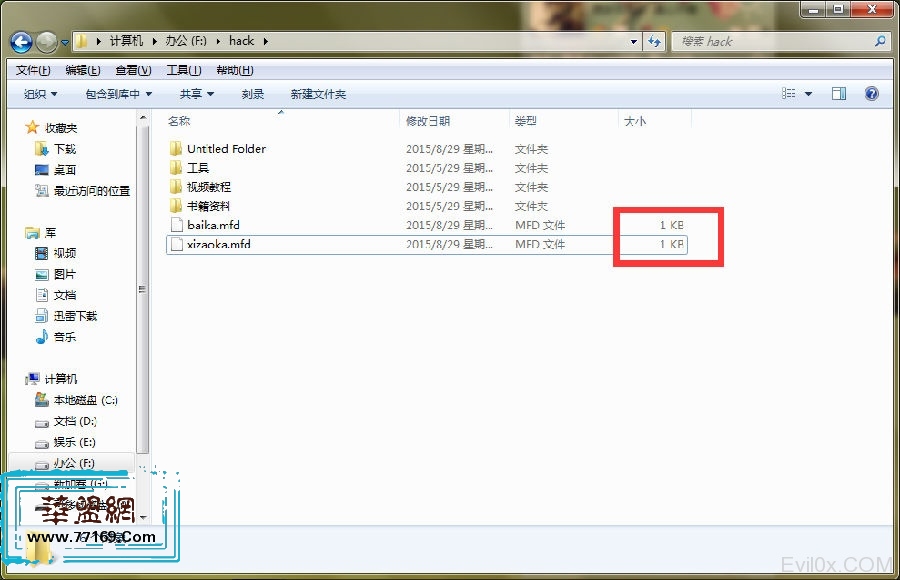Open the 工具(T) menu
The height and width of the screenshot is (580, 900).
click(183, 70)
